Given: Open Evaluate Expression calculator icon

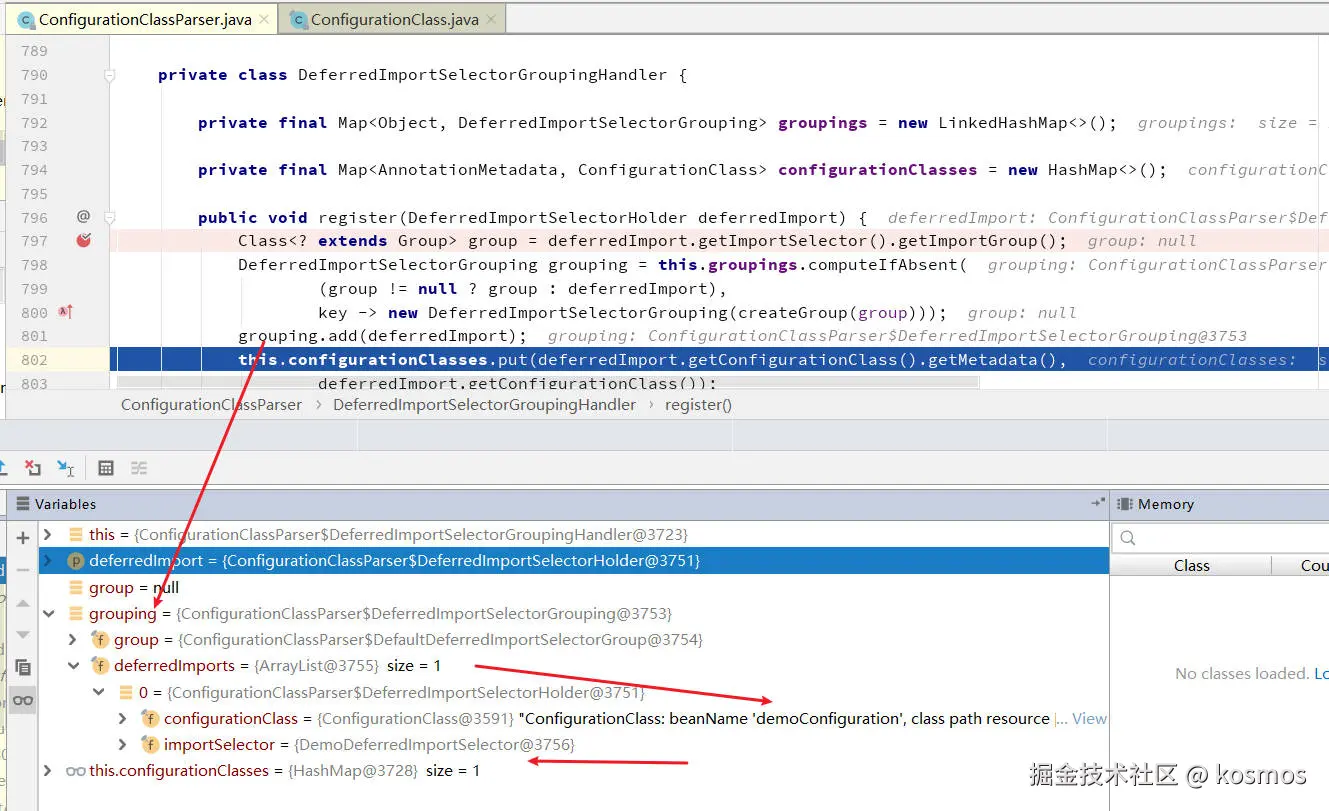Looking at the screenshot, I should click(106, 468).
